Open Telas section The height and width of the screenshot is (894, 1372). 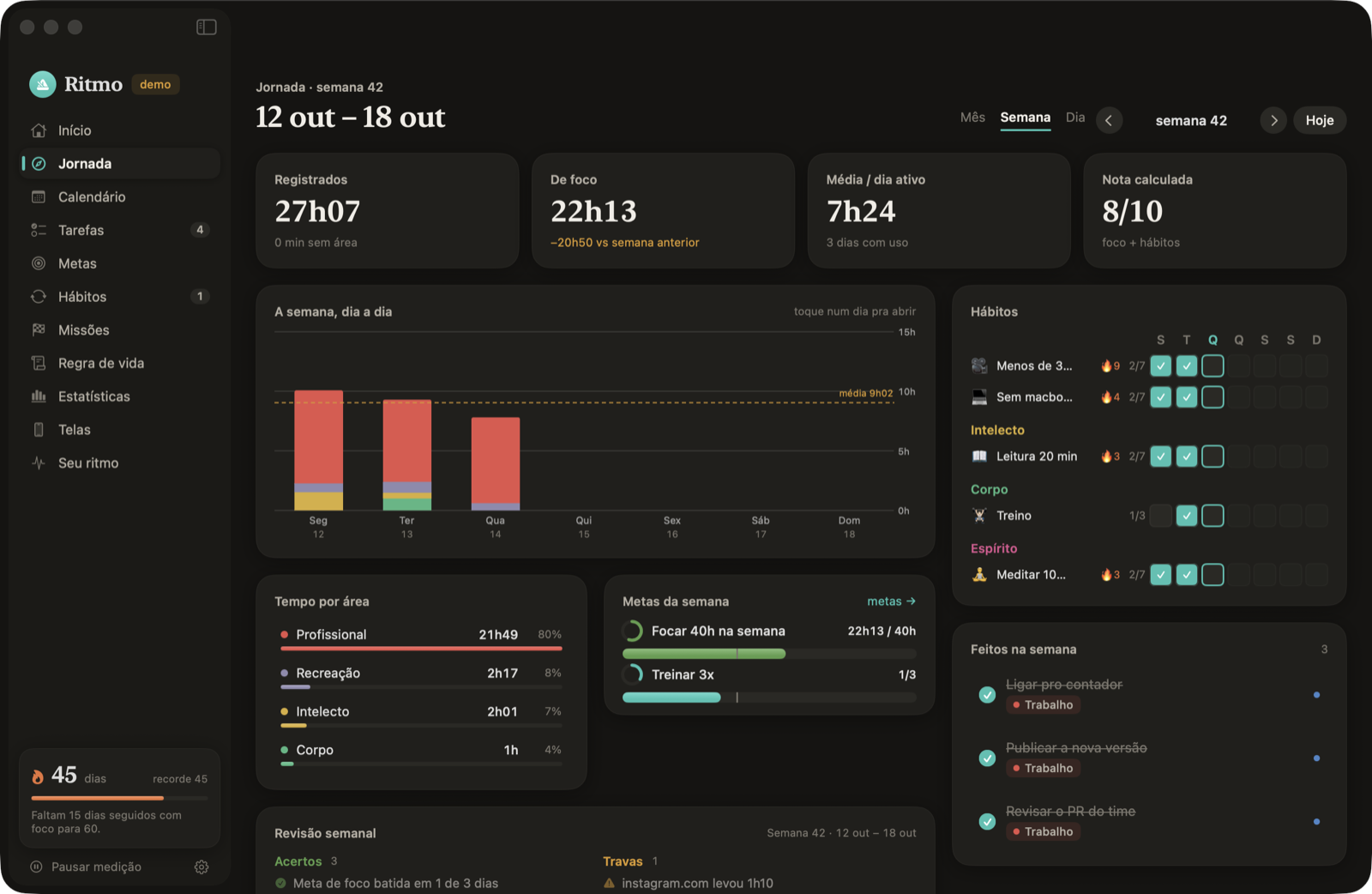click(x=121, y=430)
